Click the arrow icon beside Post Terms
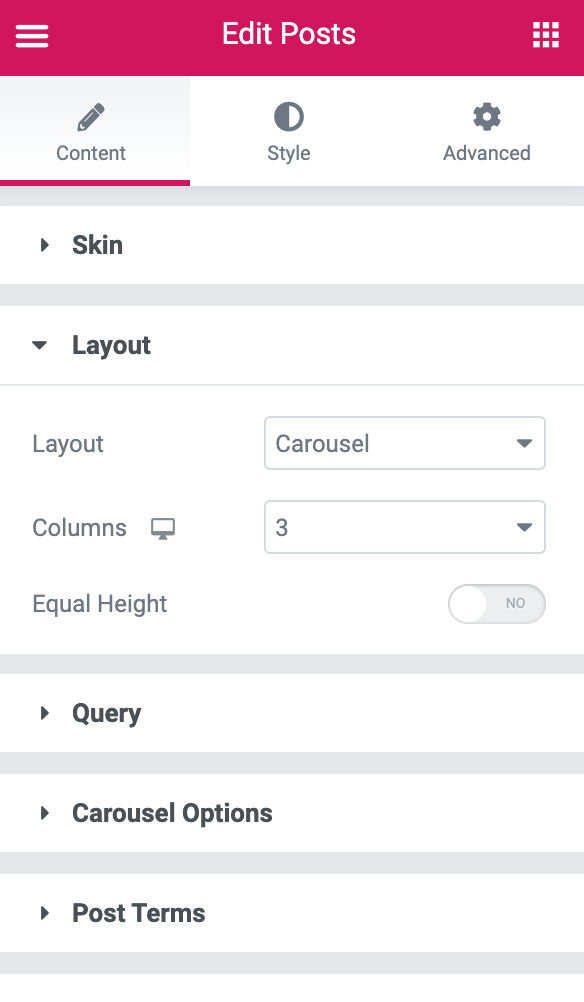 pos(44,913)
